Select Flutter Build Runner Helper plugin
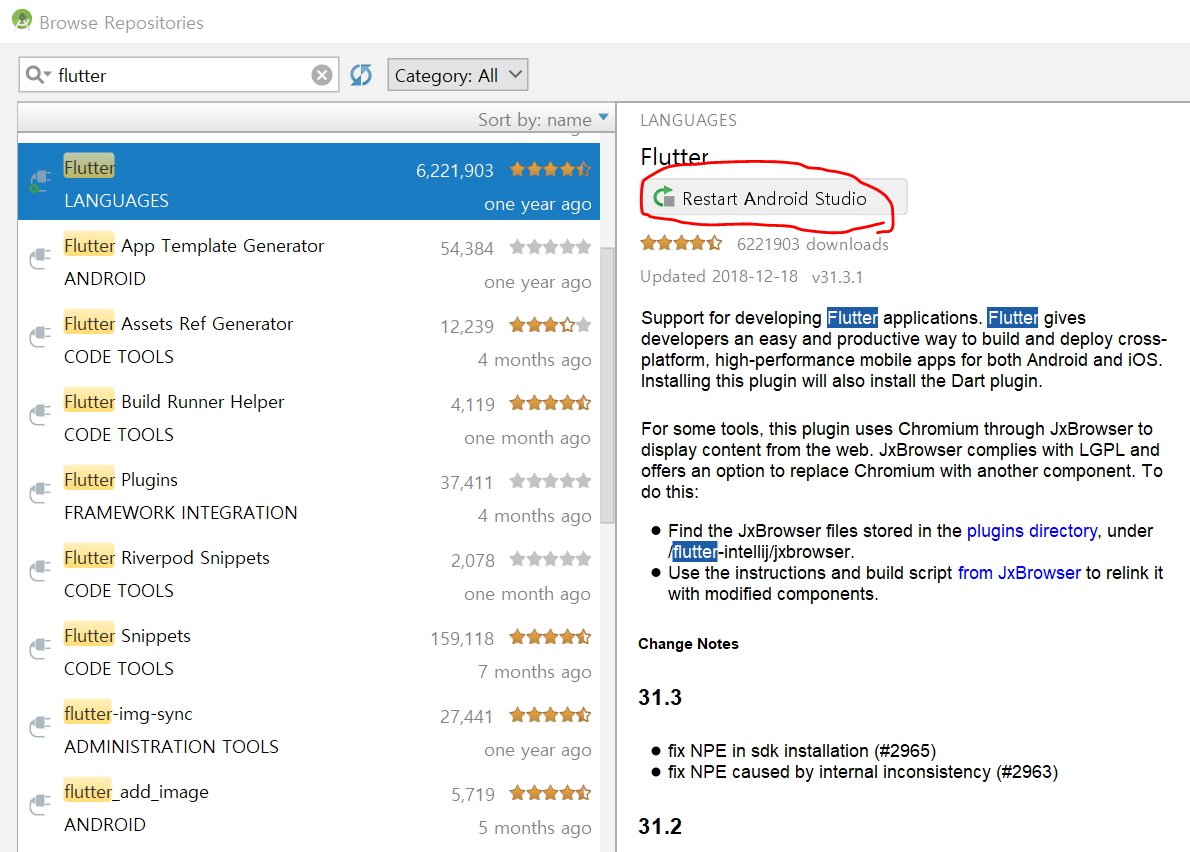 coord(309,418)
